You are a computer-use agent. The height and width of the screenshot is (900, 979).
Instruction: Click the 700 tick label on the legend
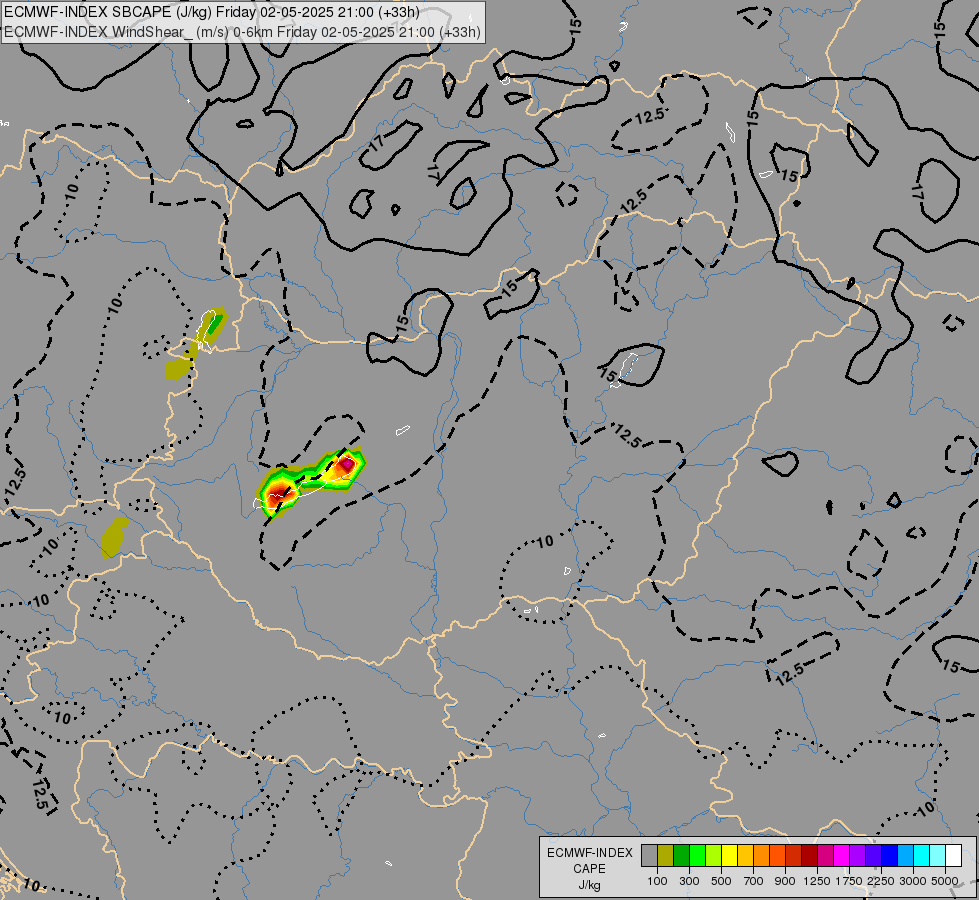coord(754,881)
